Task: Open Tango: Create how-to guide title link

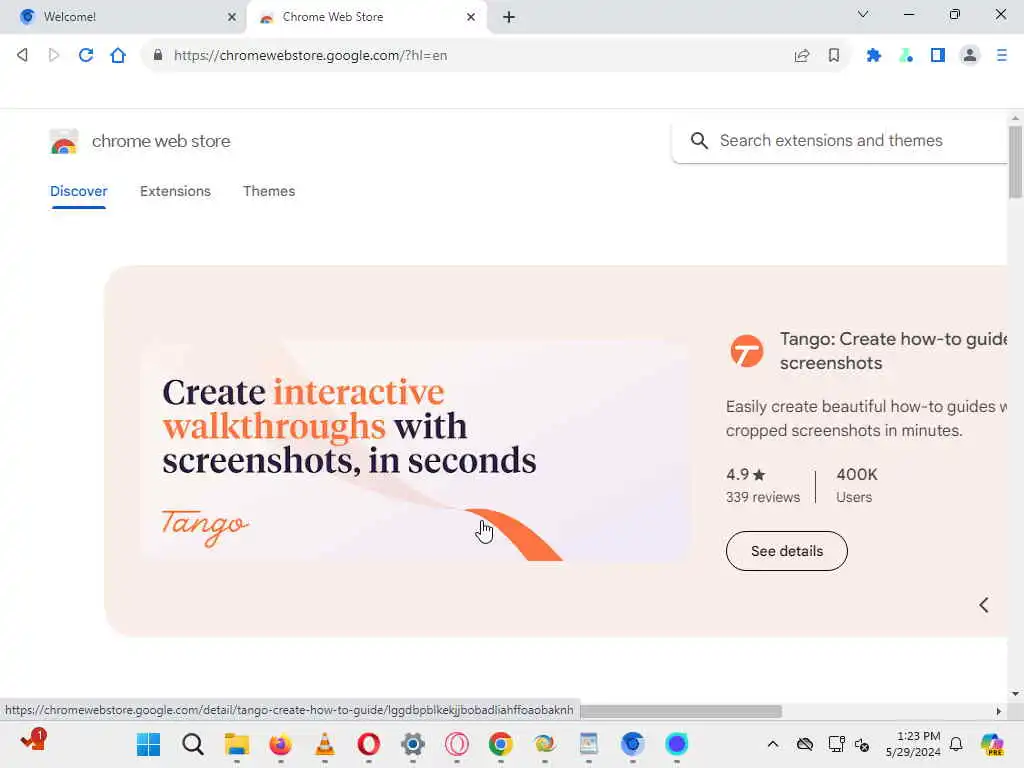Action: (x=893, y=351)
